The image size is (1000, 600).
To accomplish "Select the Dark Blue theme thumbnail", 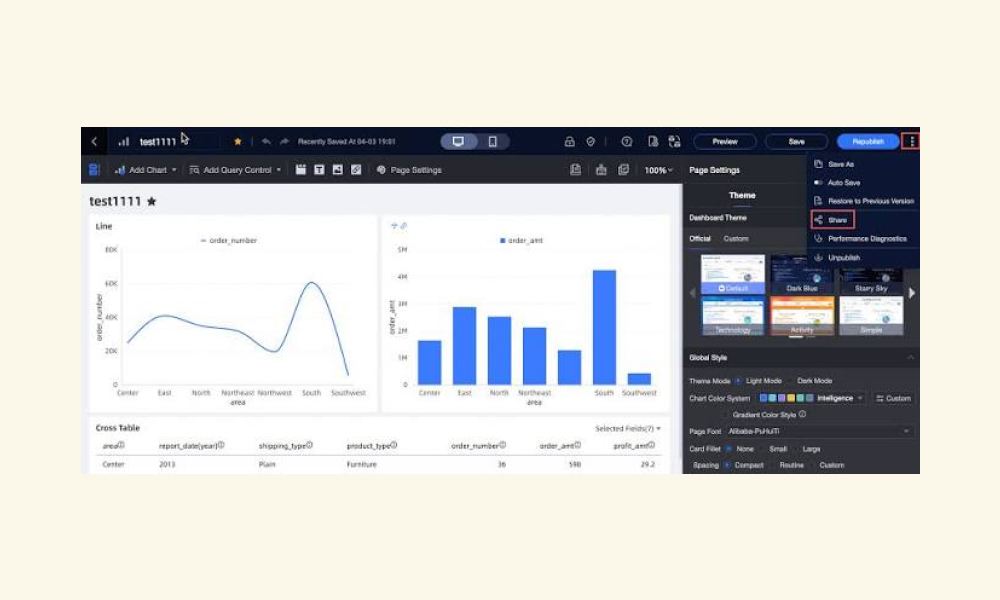I will coord(802,274).
